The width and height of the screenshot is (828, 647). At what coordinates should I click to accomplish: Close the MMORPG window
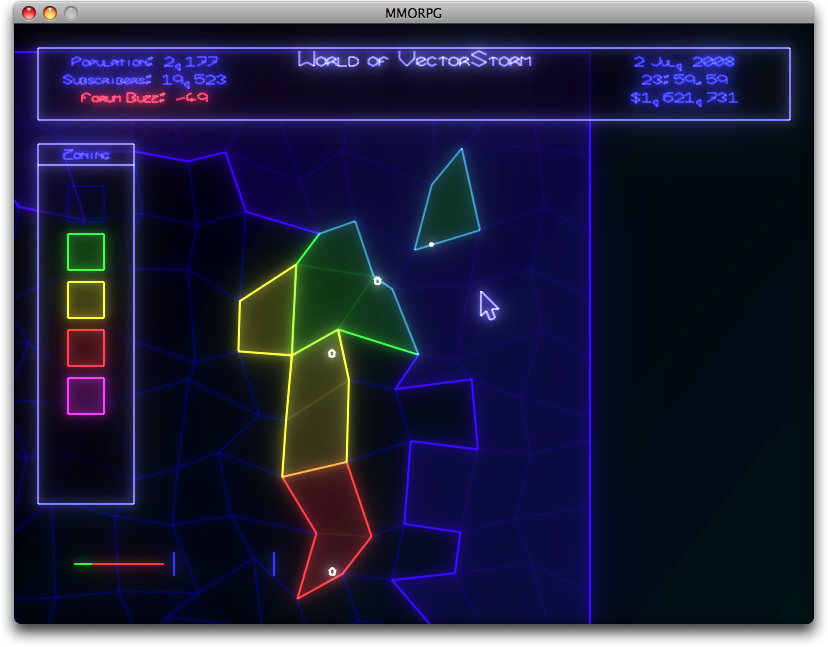(29, 13)
